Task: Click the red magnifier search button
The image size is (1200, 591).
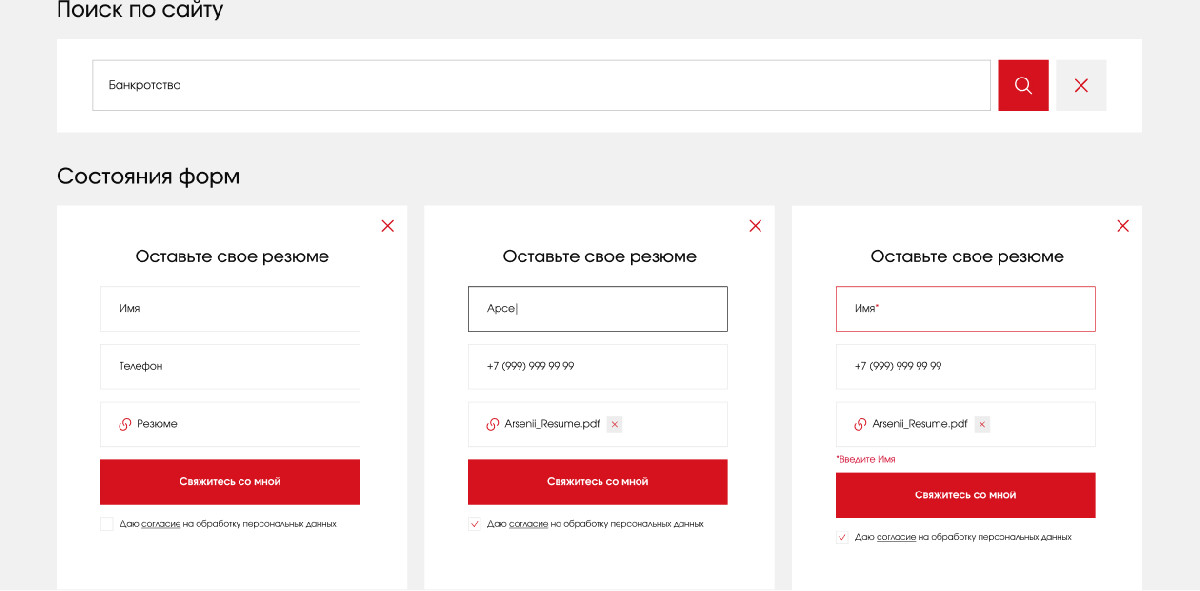Action: (x=1023, y=86)
